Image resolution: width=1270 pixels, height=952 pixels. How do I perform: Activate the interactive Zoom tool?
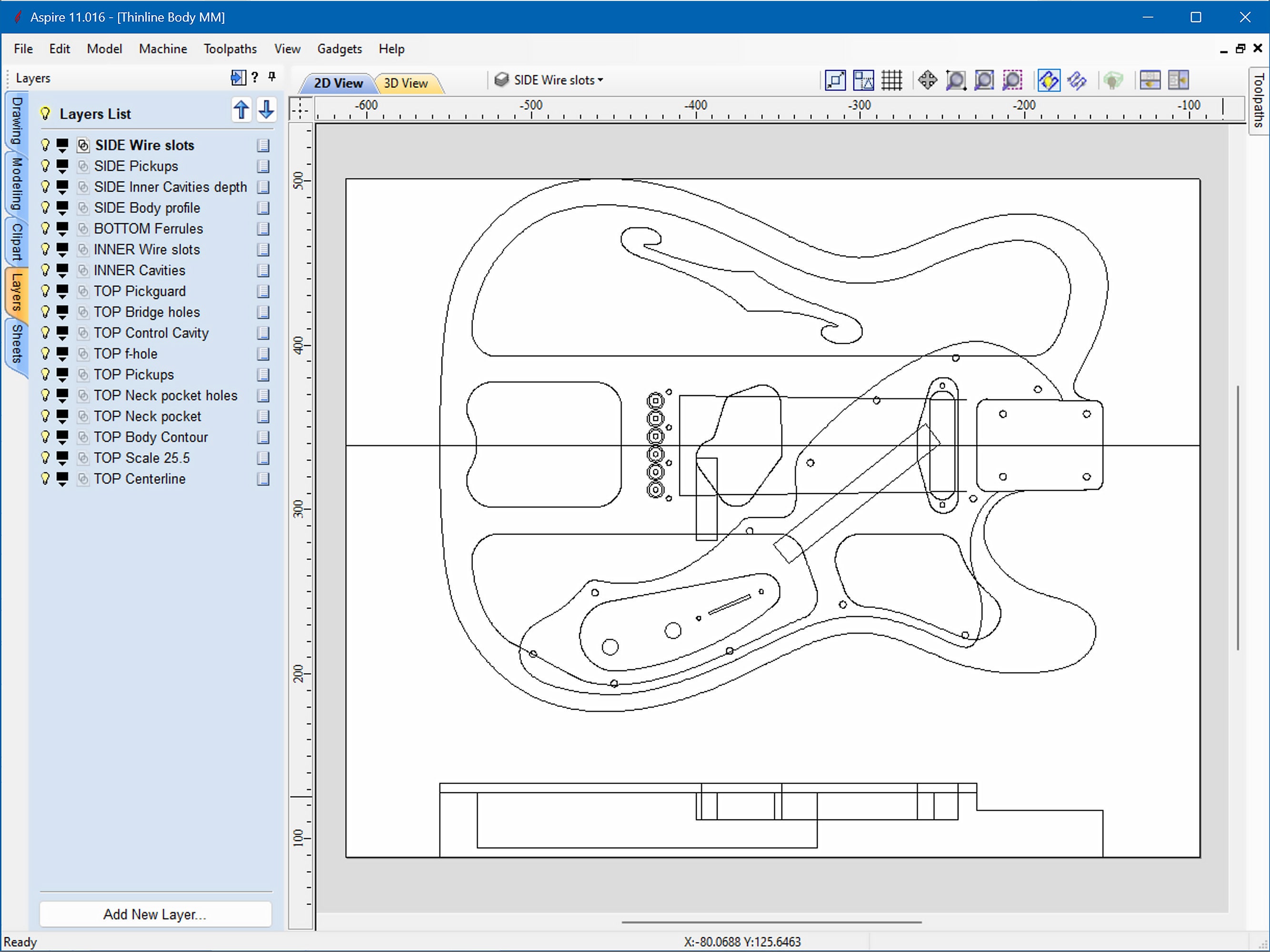[x=956, y=80]
